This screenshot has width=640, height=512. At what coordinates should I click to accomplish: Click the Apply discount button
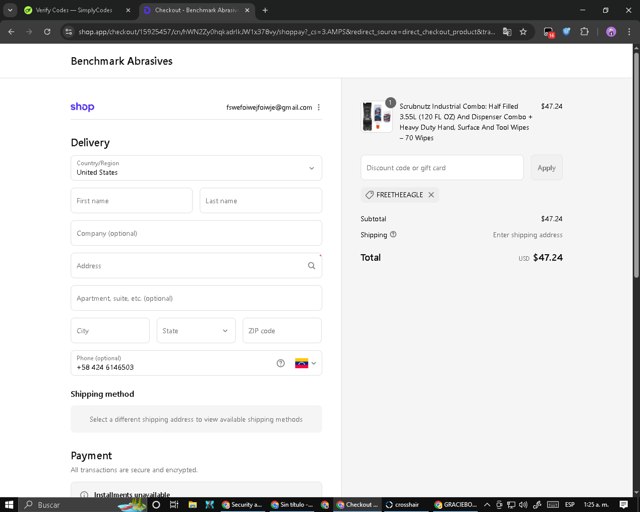coord(546,168)
